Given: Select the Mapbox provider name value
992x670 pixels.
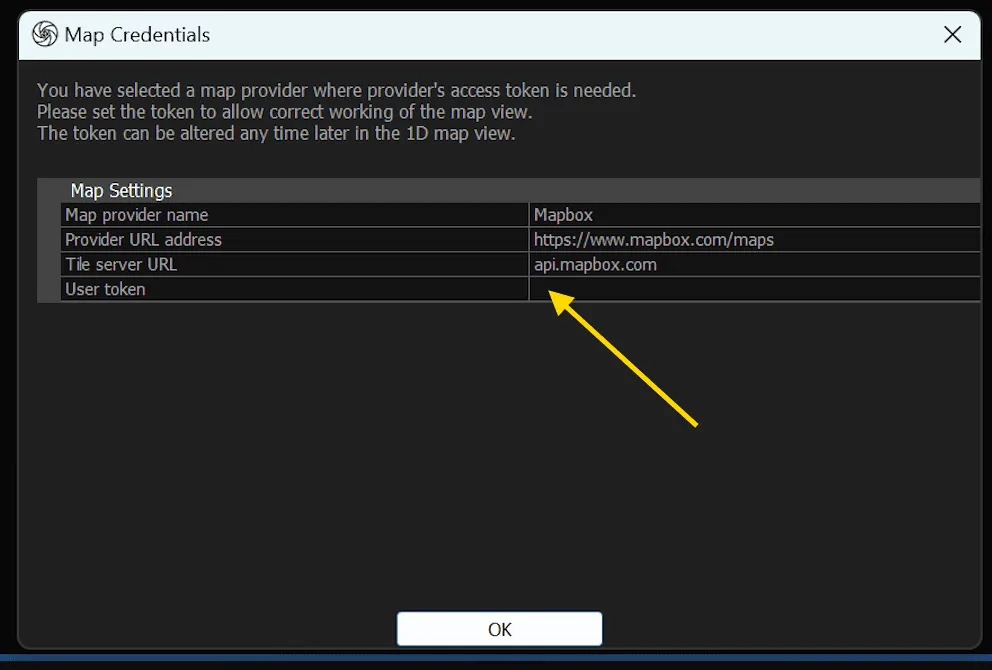Looking at the screenshot, I should [563, 215].
